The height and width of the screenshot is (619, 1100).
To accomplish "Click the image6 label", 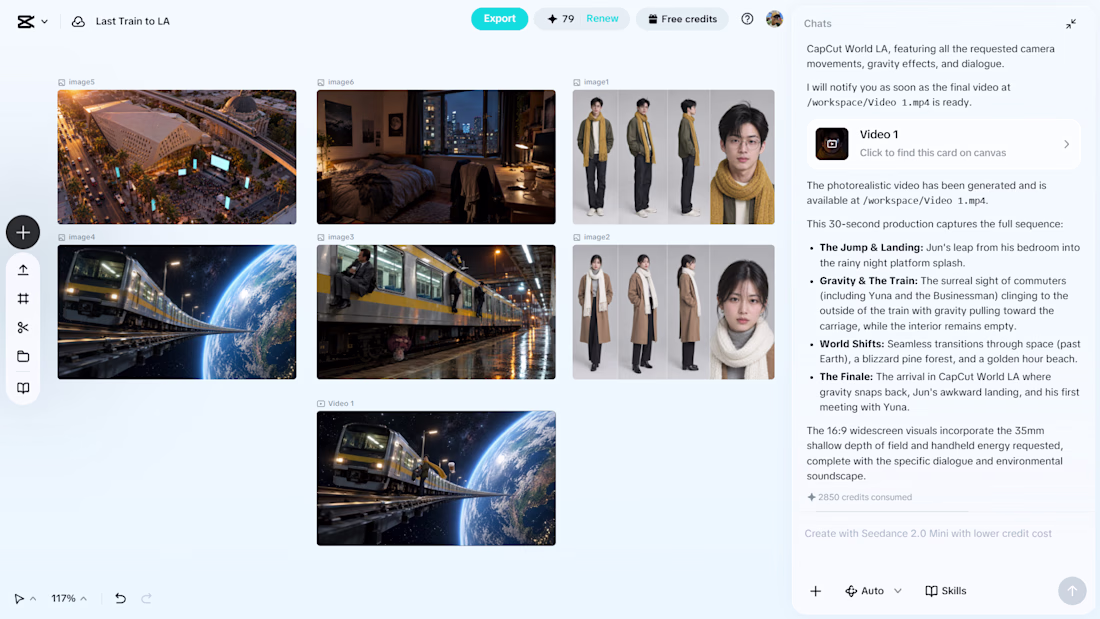I will pos(341,82).
